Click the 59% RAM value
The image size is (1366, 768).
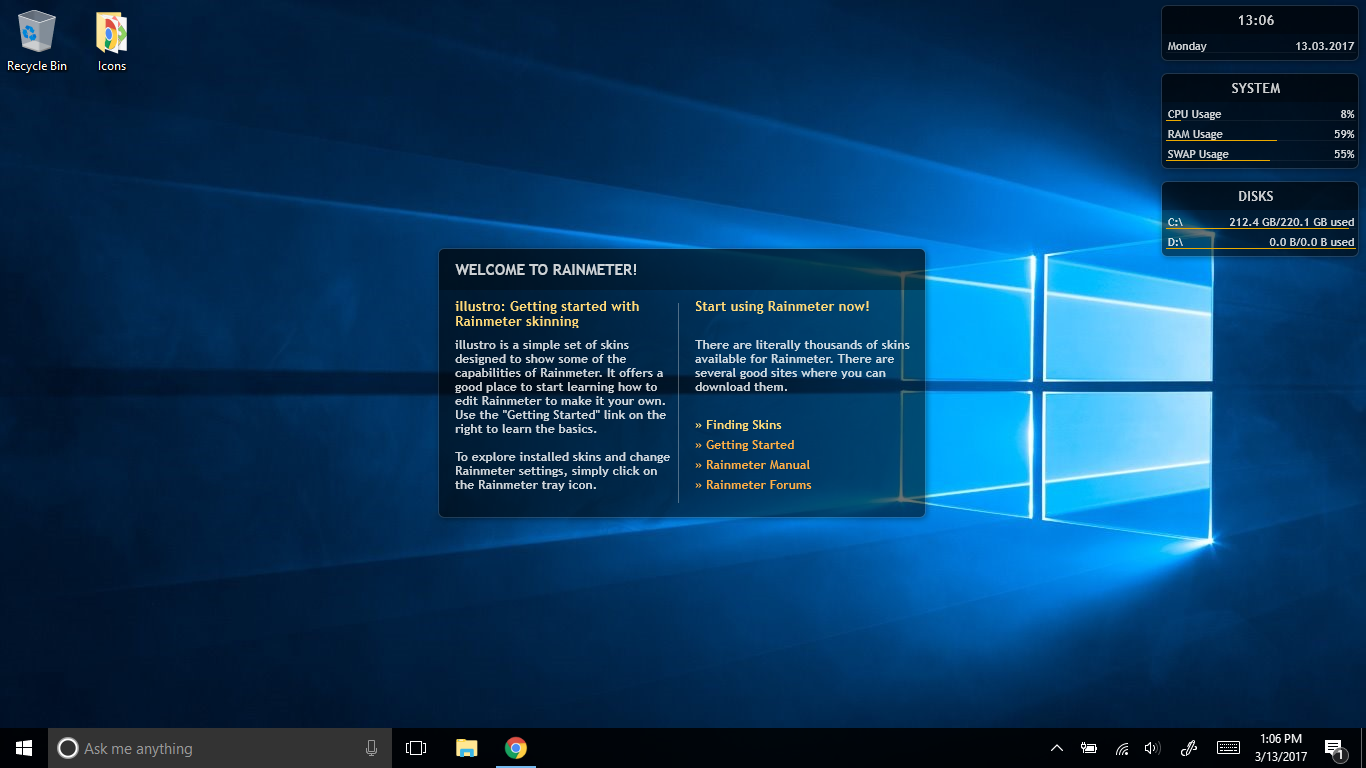coord(1344,134)
